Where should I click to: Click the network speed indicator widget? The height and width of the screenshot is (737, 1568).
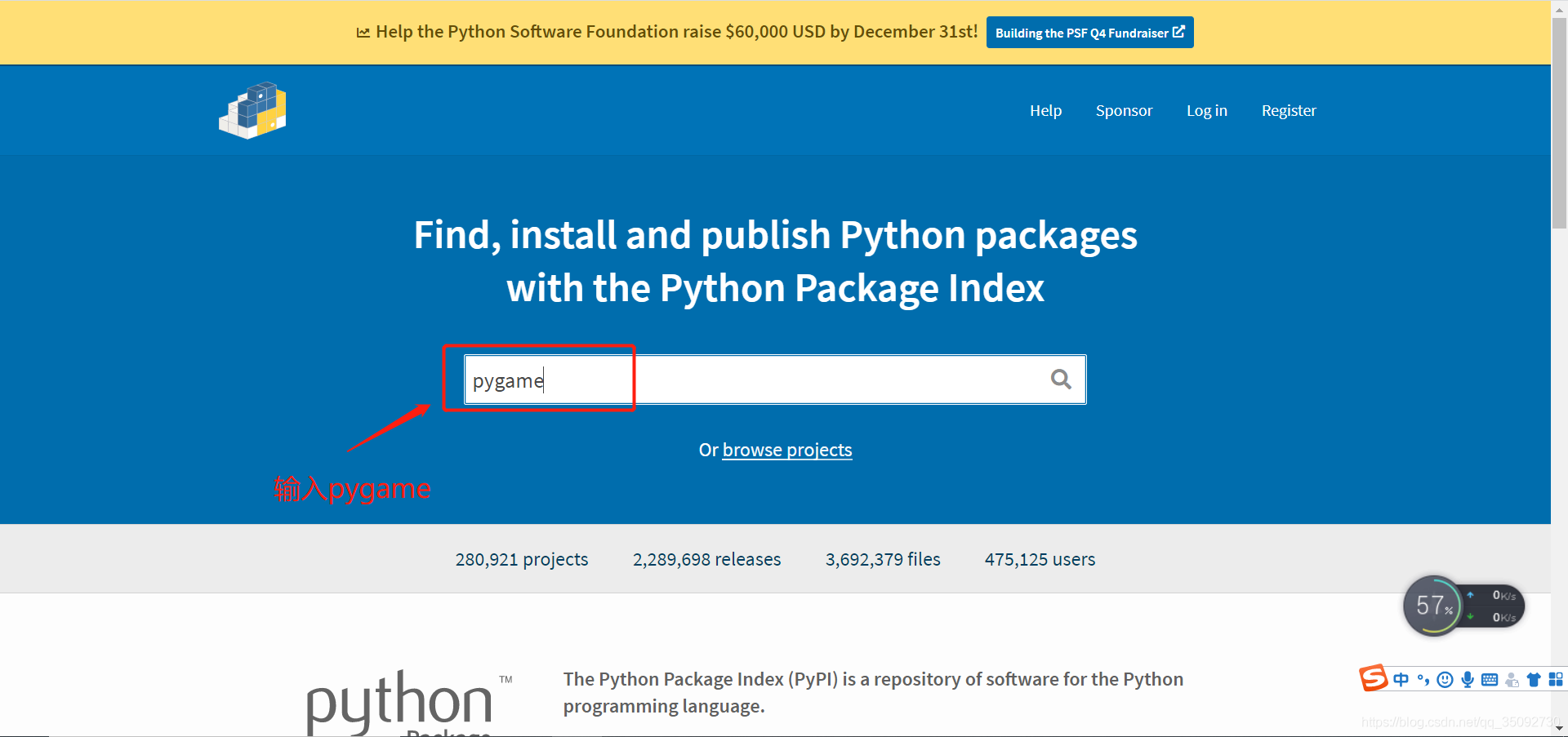(x=1494, y=606)
